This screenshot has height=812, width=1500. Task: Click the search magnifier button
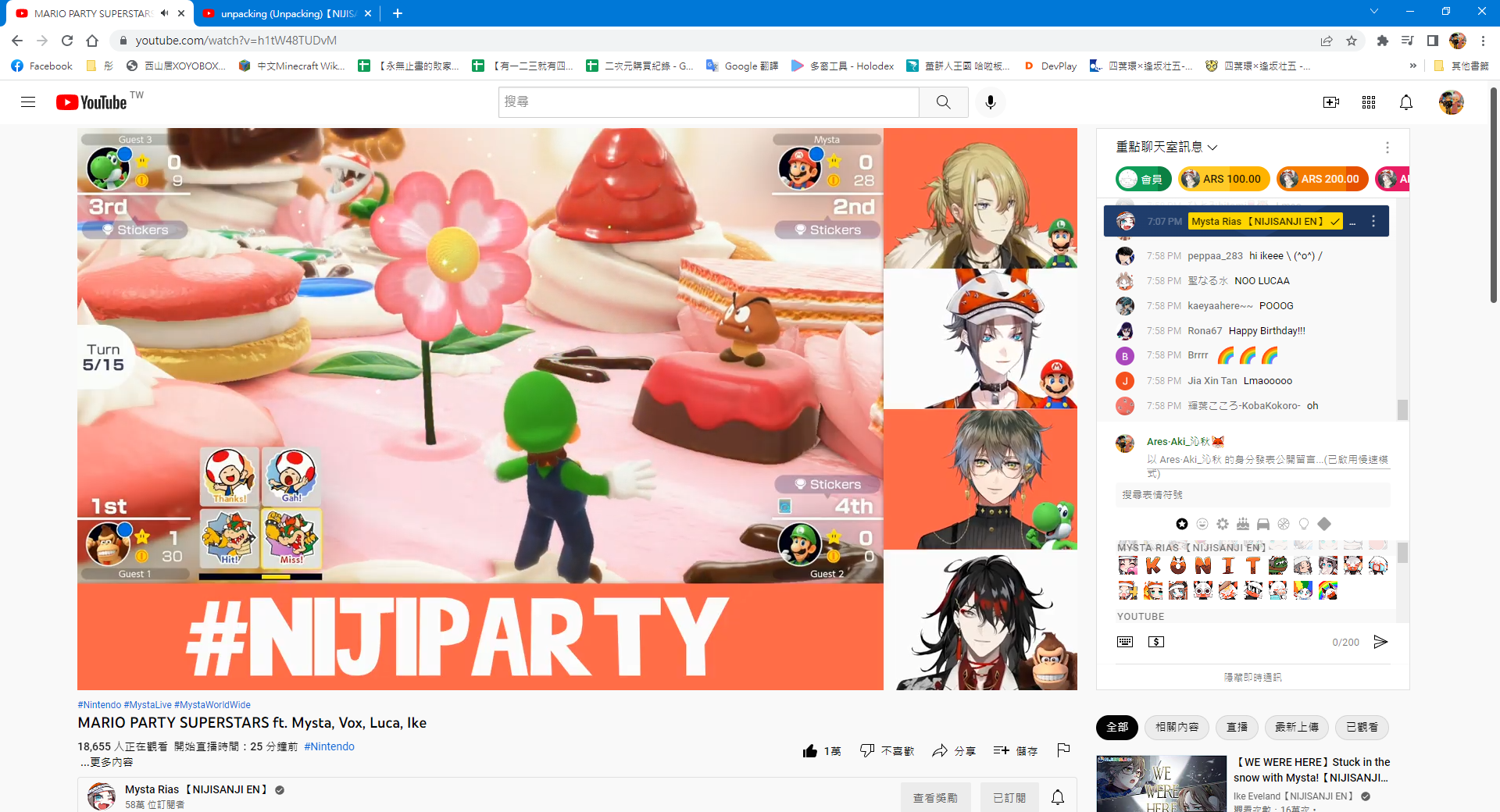tap(944, 102)
